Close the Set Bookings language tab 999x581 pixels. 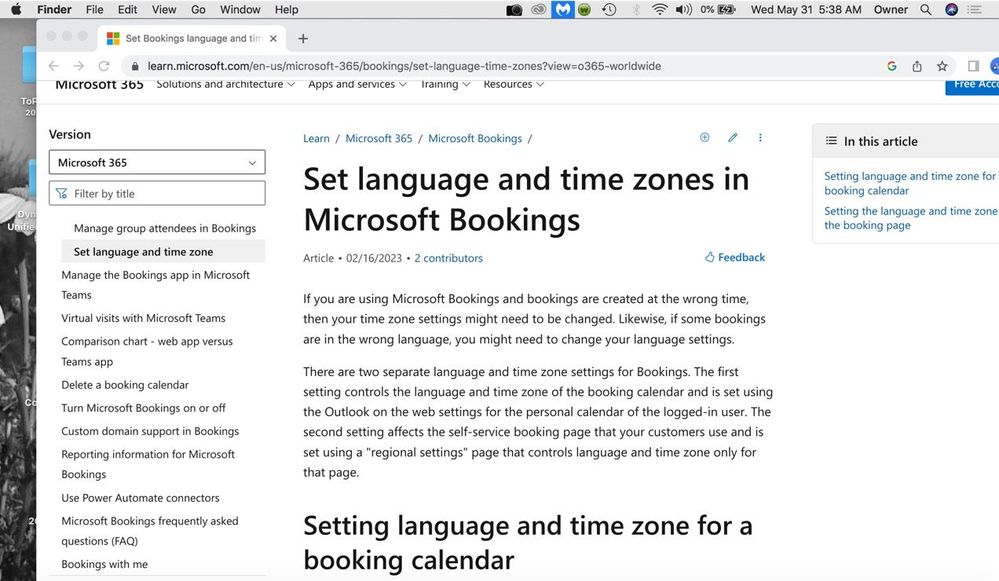(273, 38)
